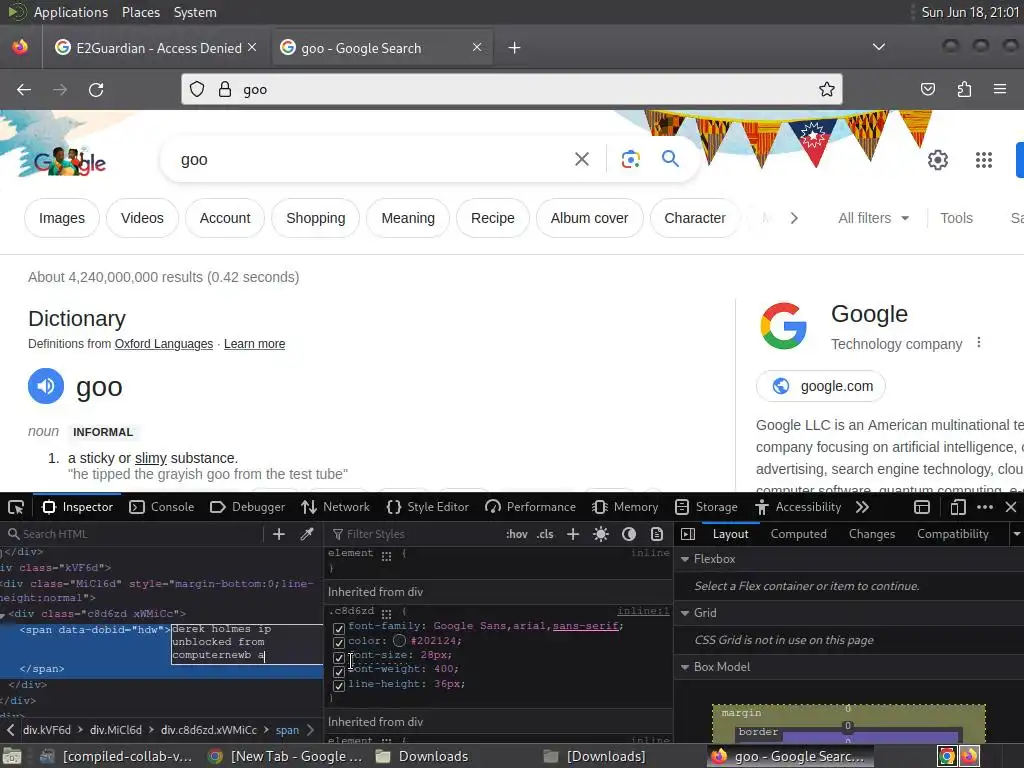This screenshot has height=768, width=1024.
Task: Uncheck the font-family declaration checkbox
Action: click(x=338, y=628)
